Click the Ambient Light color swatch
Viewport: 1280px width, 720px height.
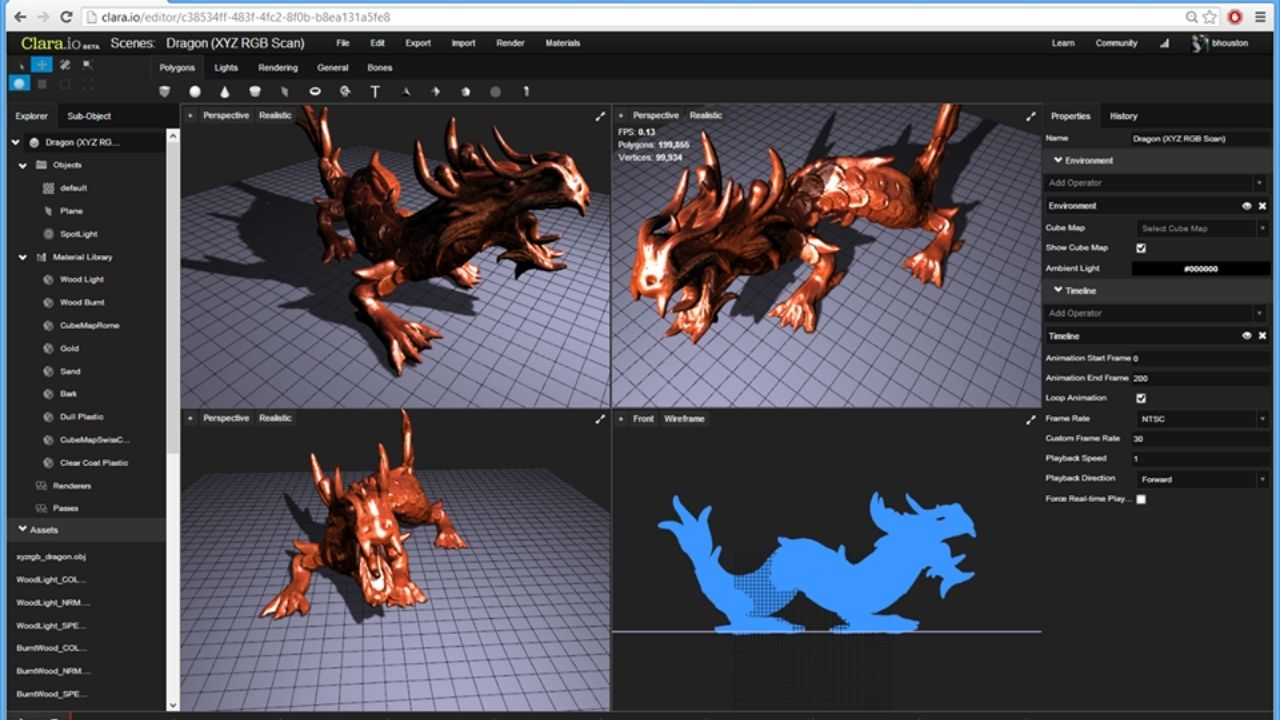1200,269
